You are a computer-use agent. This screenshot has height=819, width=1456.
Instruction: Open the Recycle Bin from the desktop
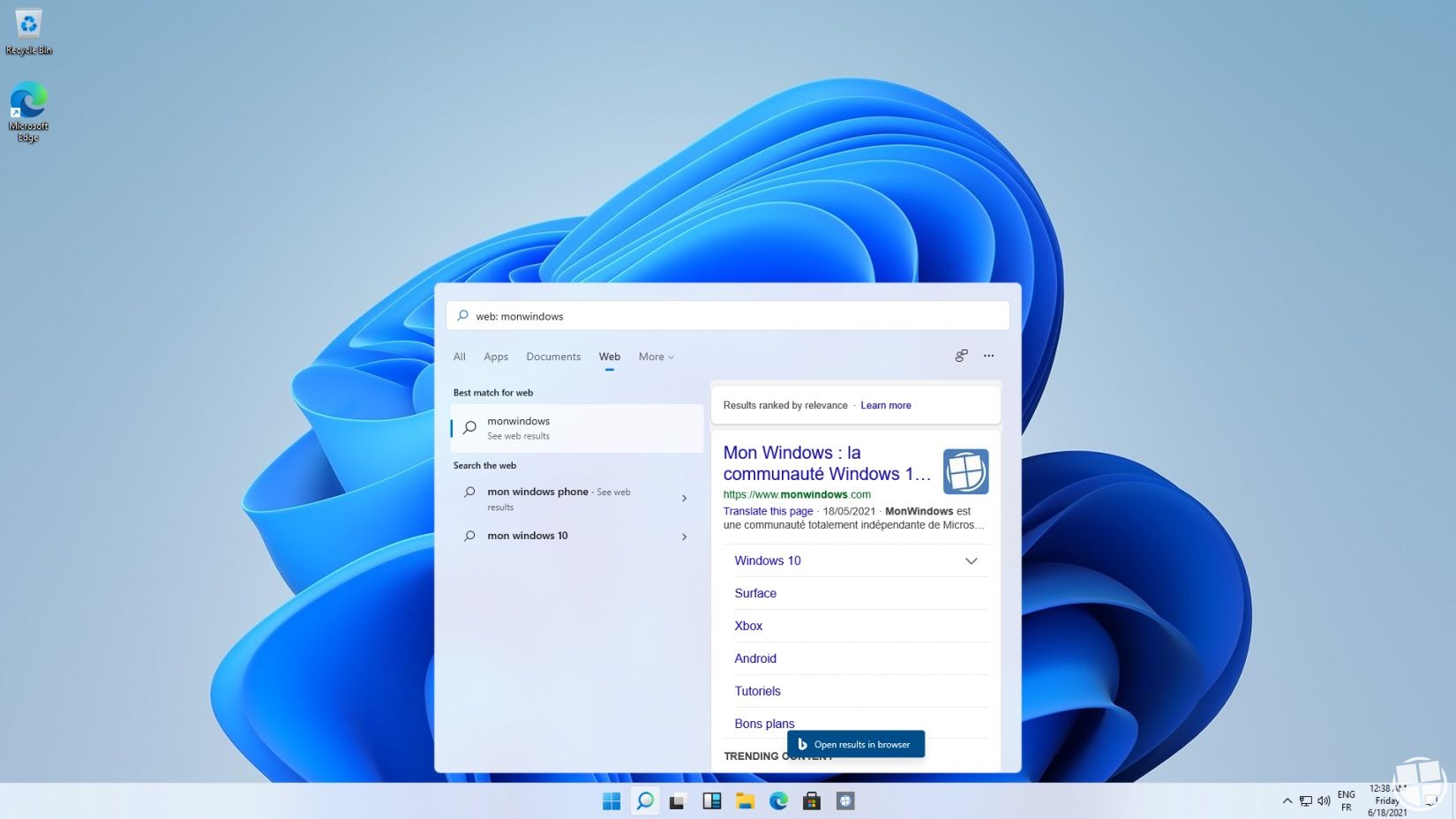[x=28, y=26]
